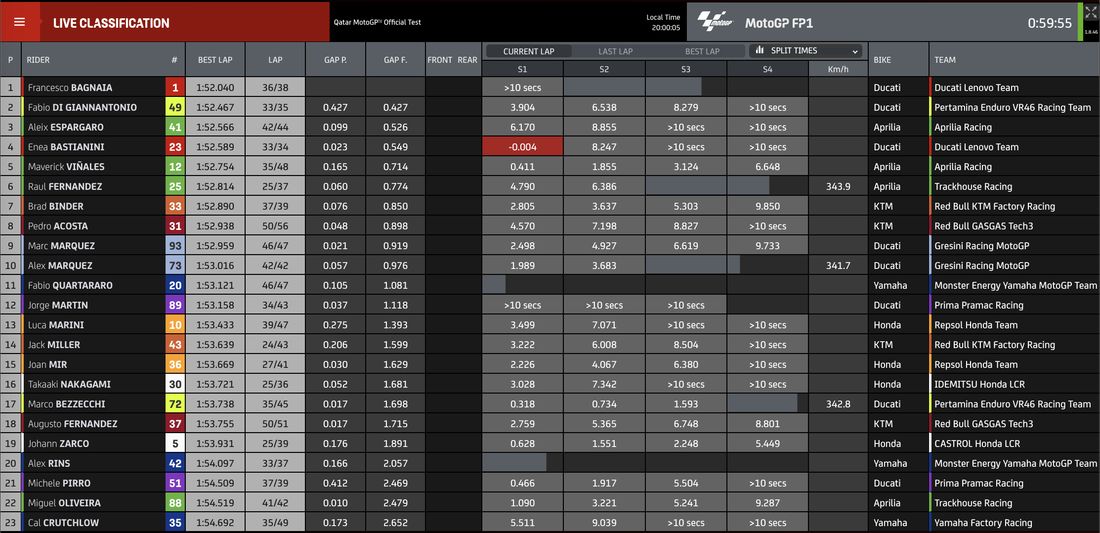1100x533 pixels.
Task: Select rider Joan MIR
Action: click(x=47, y=365)
